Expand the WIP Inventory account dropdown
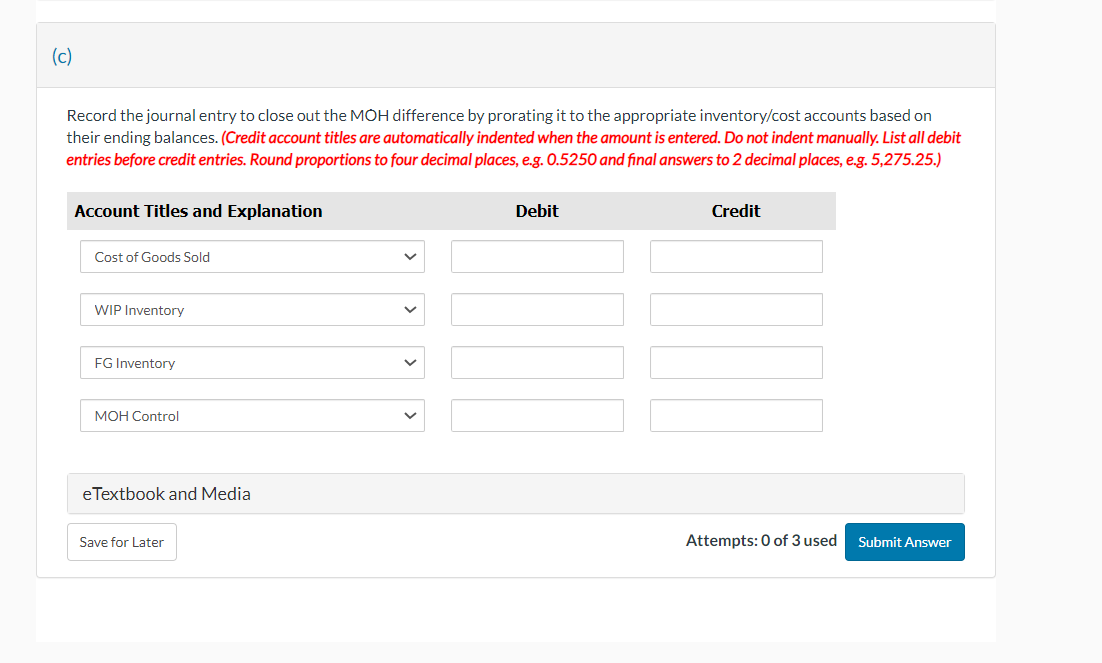 252,309
